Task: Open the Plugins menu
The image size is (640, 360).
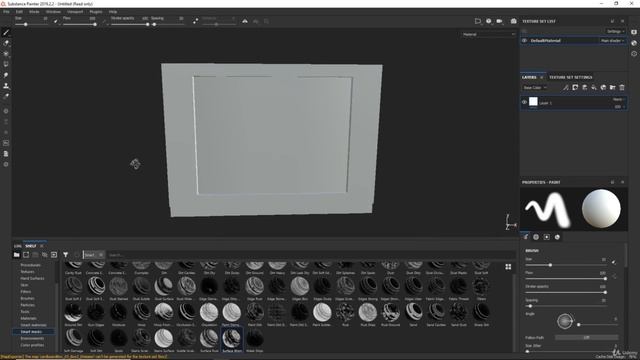Action: click(96, 12)
